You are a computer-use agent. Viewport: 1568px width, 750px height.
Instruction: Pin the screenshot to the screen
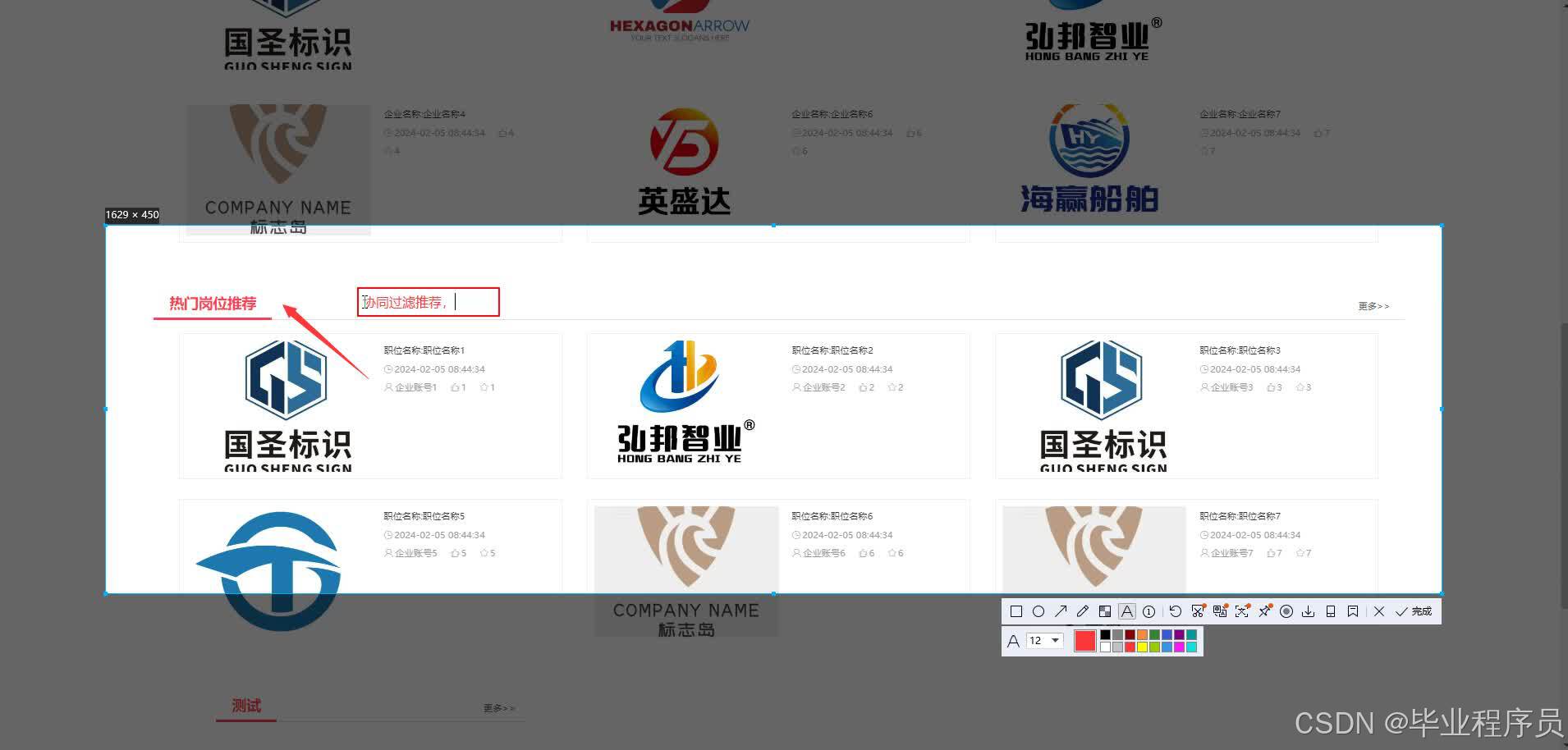(1264, 611)
